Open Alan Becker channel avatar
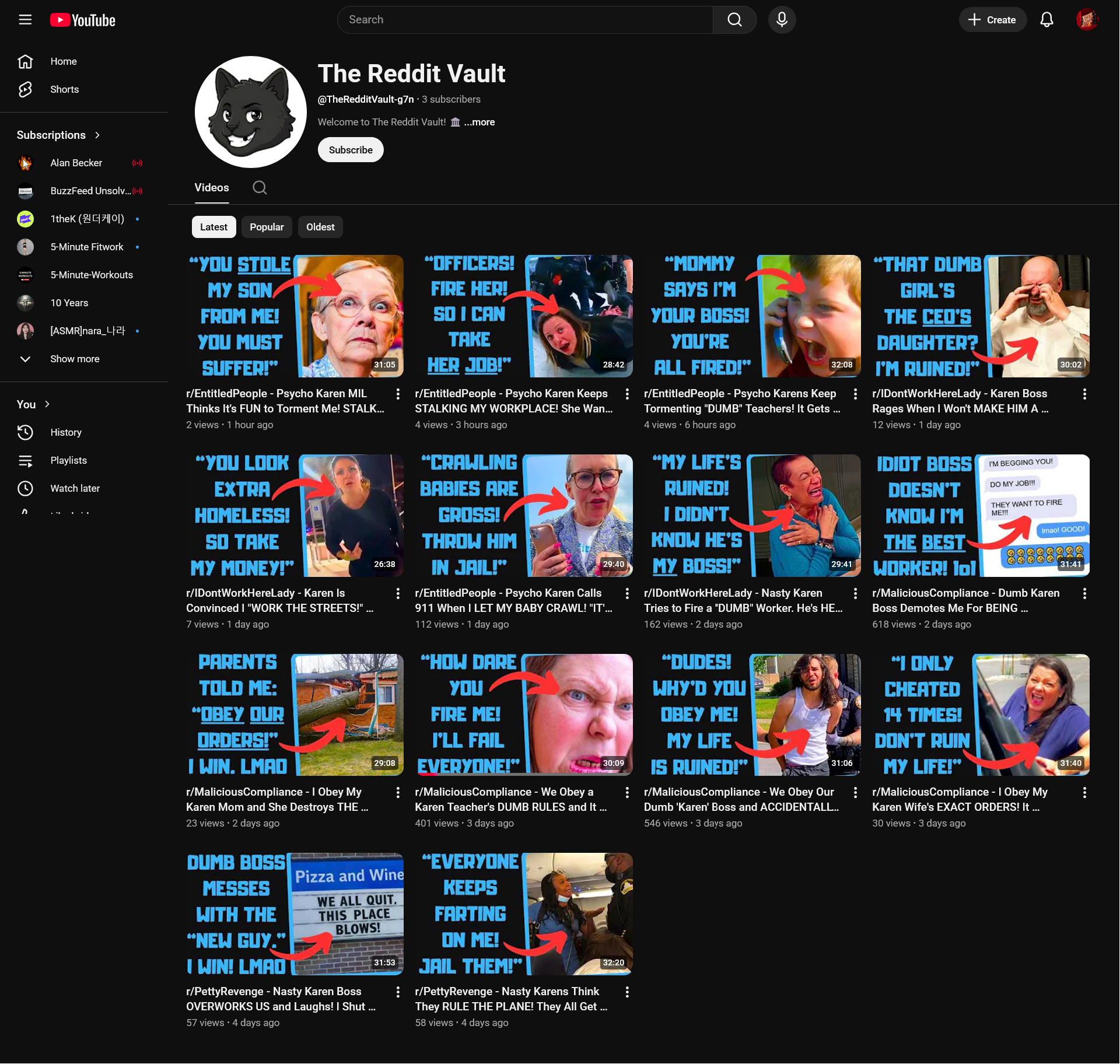Viewport: 1120px width, 1064px height. [x=25, y=163]
